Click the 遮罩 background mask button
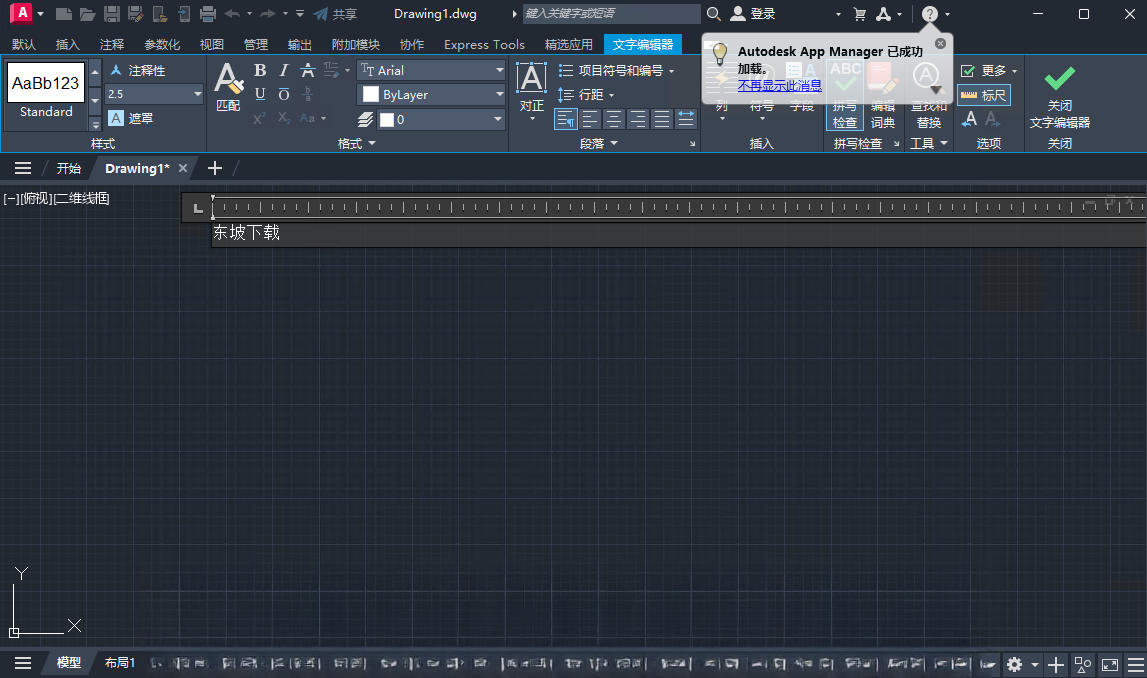 [131, 118]
